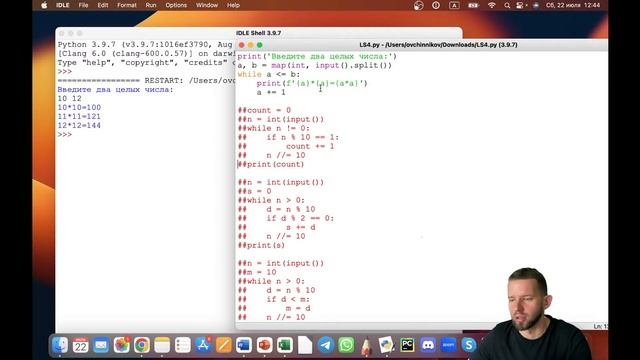640x360 pixels.
Task: Open Control Center in menu bar
Action: pos(520,5)
